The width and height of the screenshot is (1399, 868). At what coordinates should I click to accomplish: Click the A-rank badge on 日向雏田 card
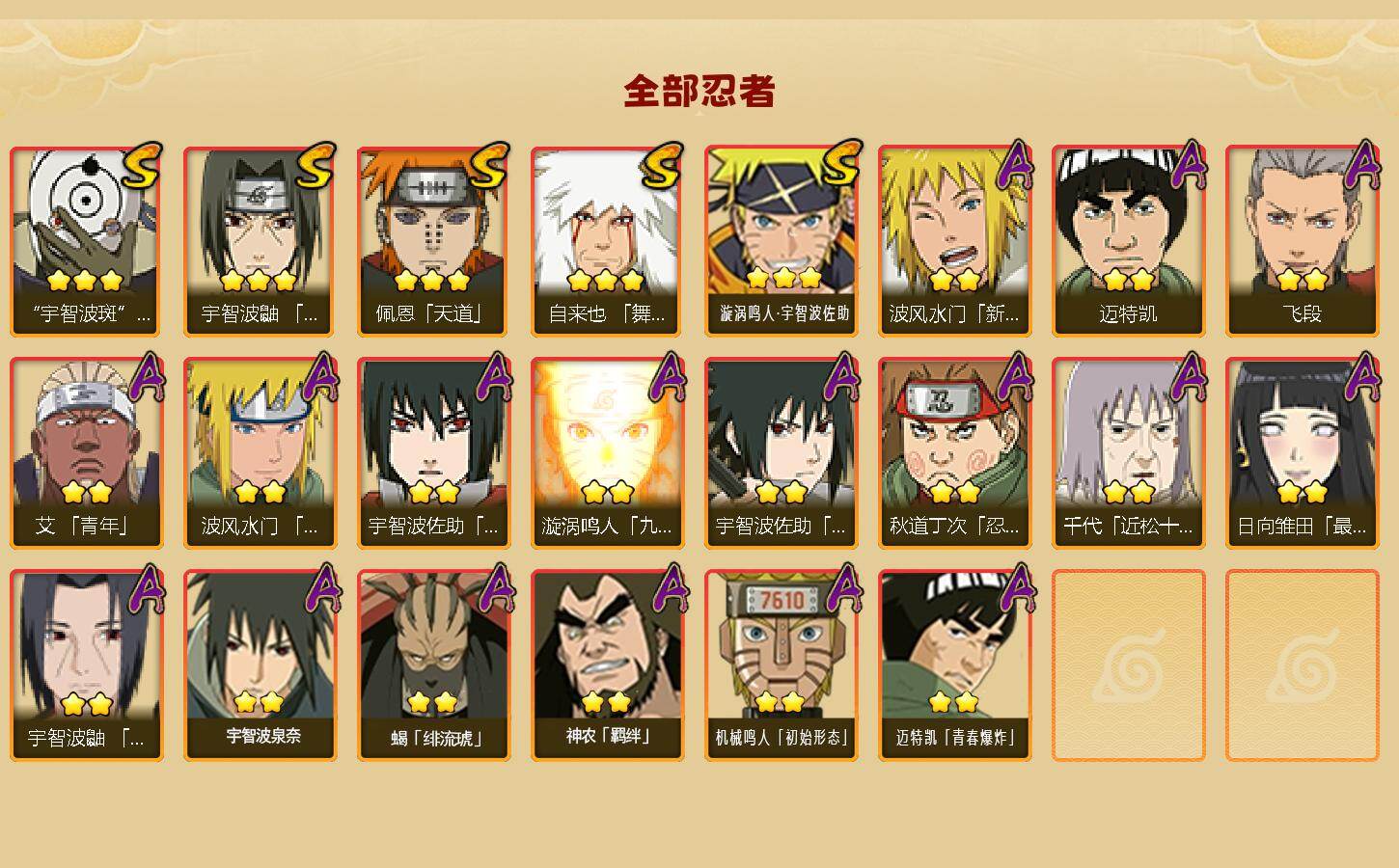click(x=1362, y=377)
